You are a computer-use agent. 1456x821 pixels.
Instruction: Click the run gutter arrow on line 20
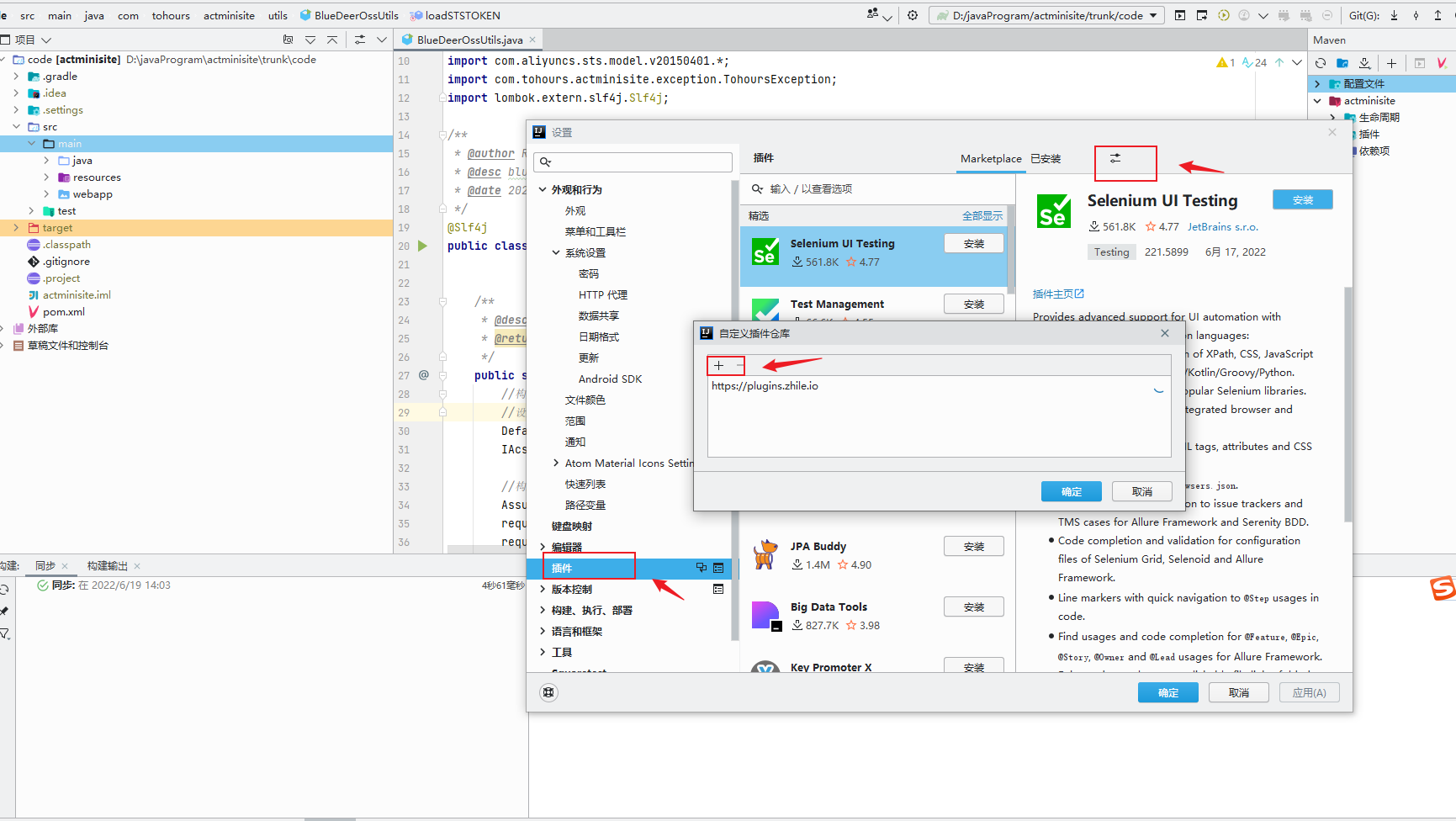422,246
